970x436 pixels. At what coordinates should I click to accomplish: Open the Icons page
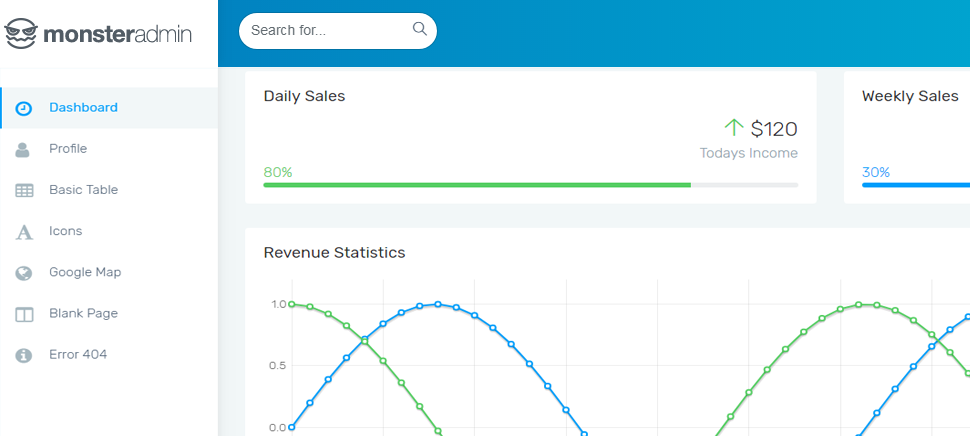(x=109, y=231)
